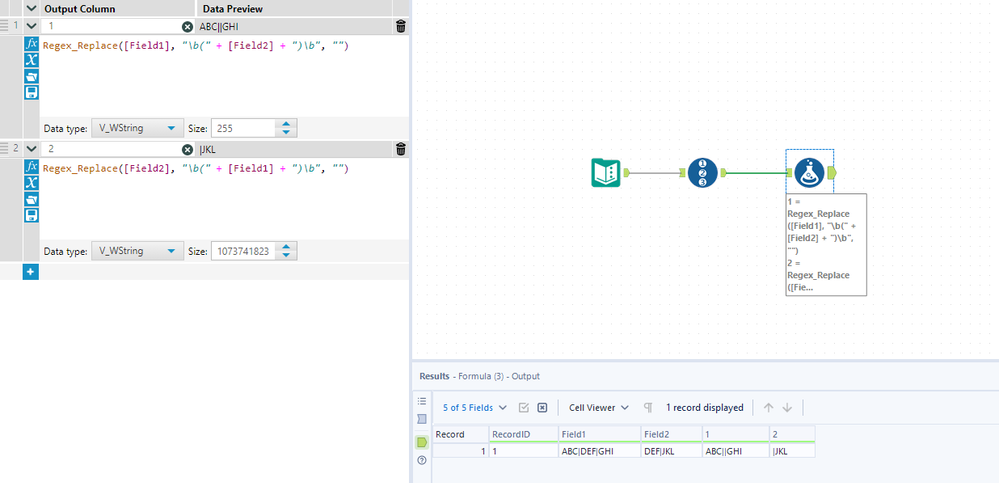Click the Text Input tool output anchor

626,172
